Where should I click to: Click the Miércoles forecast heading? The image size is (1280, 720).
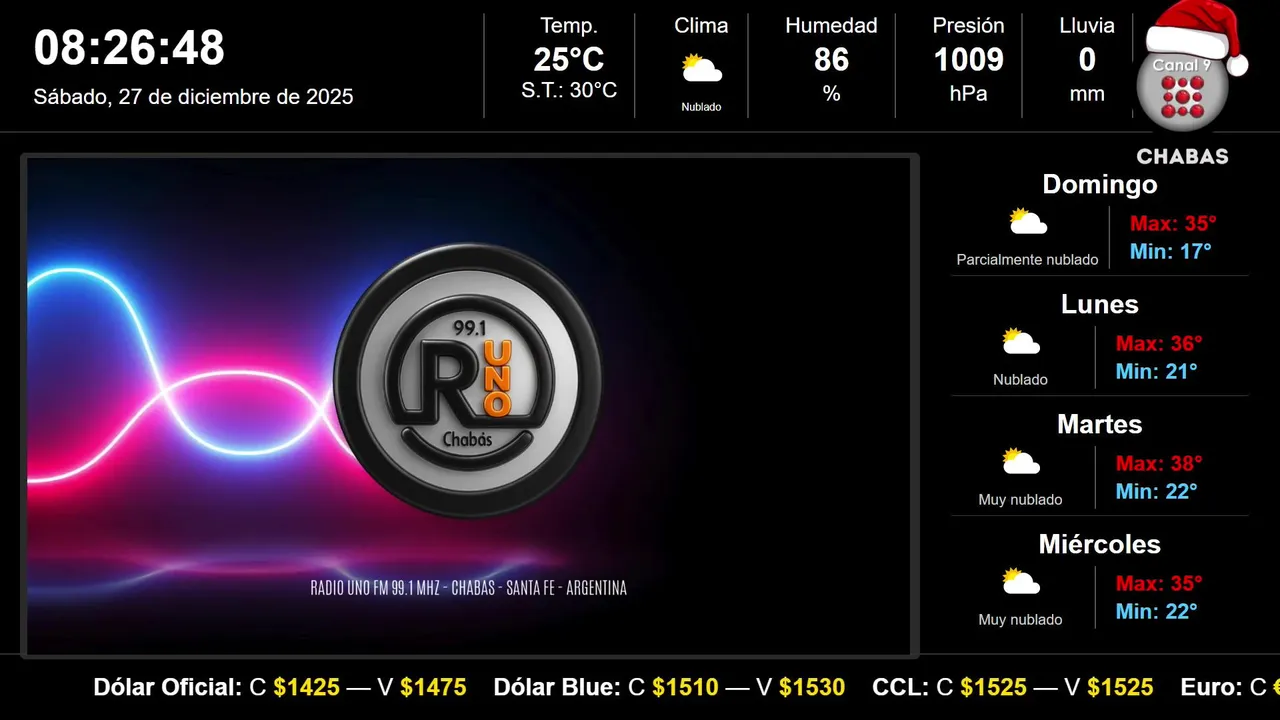click(1099, 544)
